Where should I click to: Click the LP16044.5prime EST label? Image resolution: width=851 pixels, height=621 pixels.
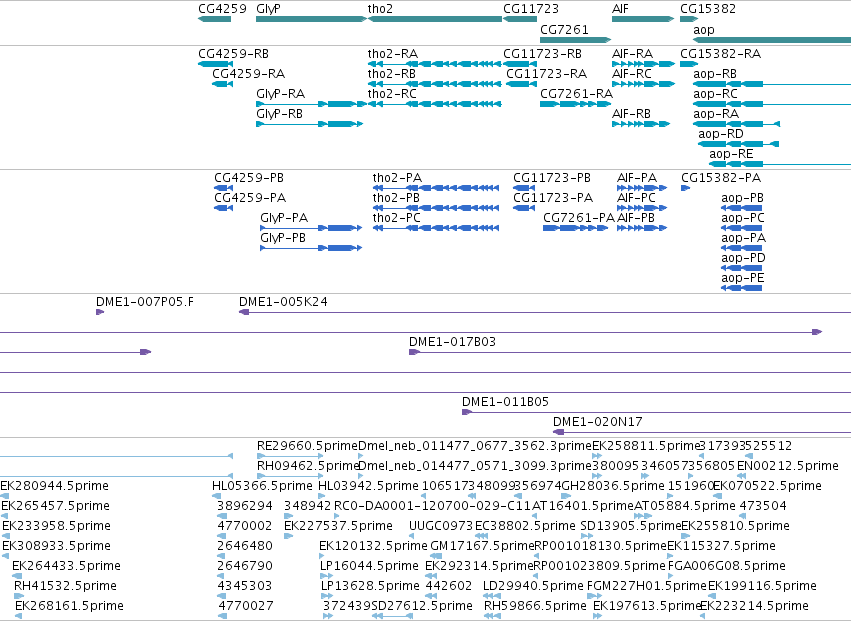pos(370,567)
